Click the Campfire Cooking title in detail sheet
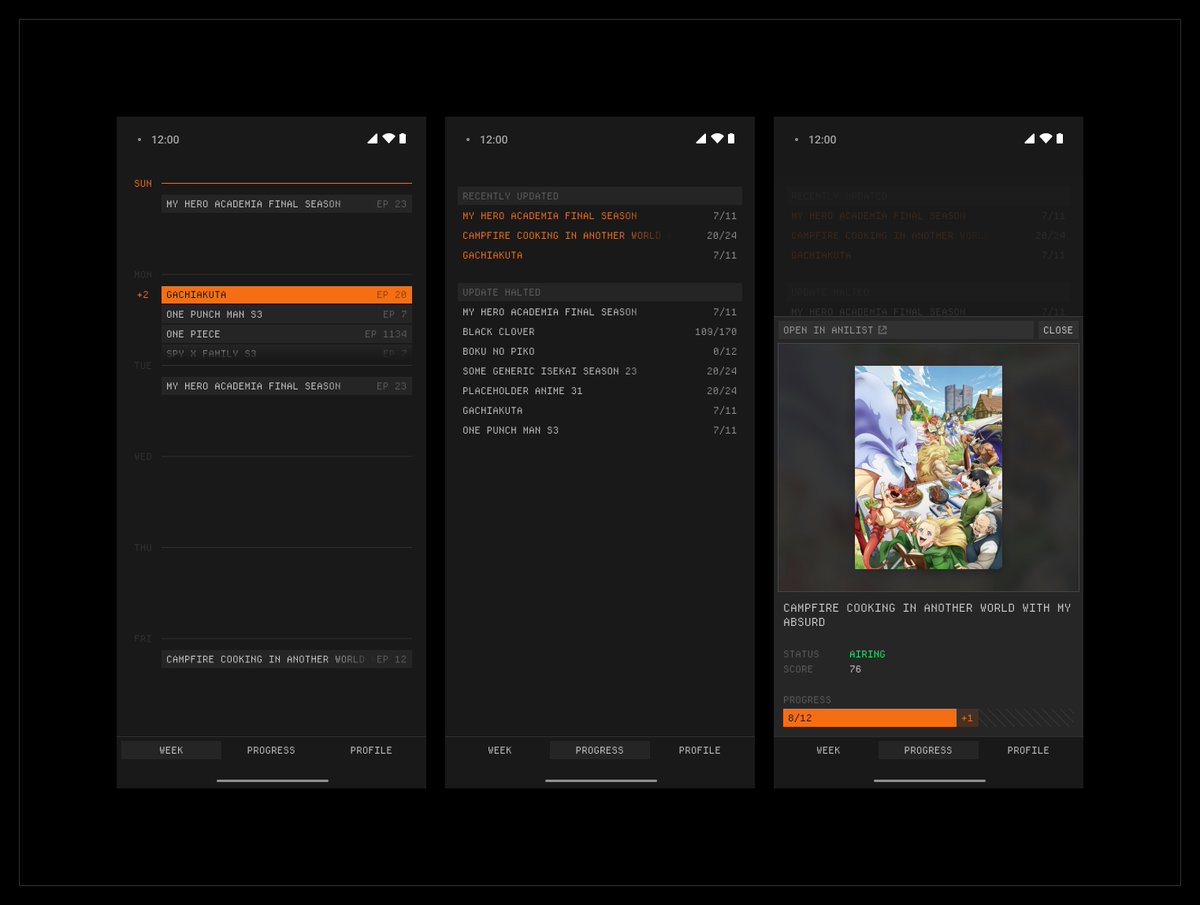The height and width of the screenshot is (905, 1200). click(x=927, y=615)
